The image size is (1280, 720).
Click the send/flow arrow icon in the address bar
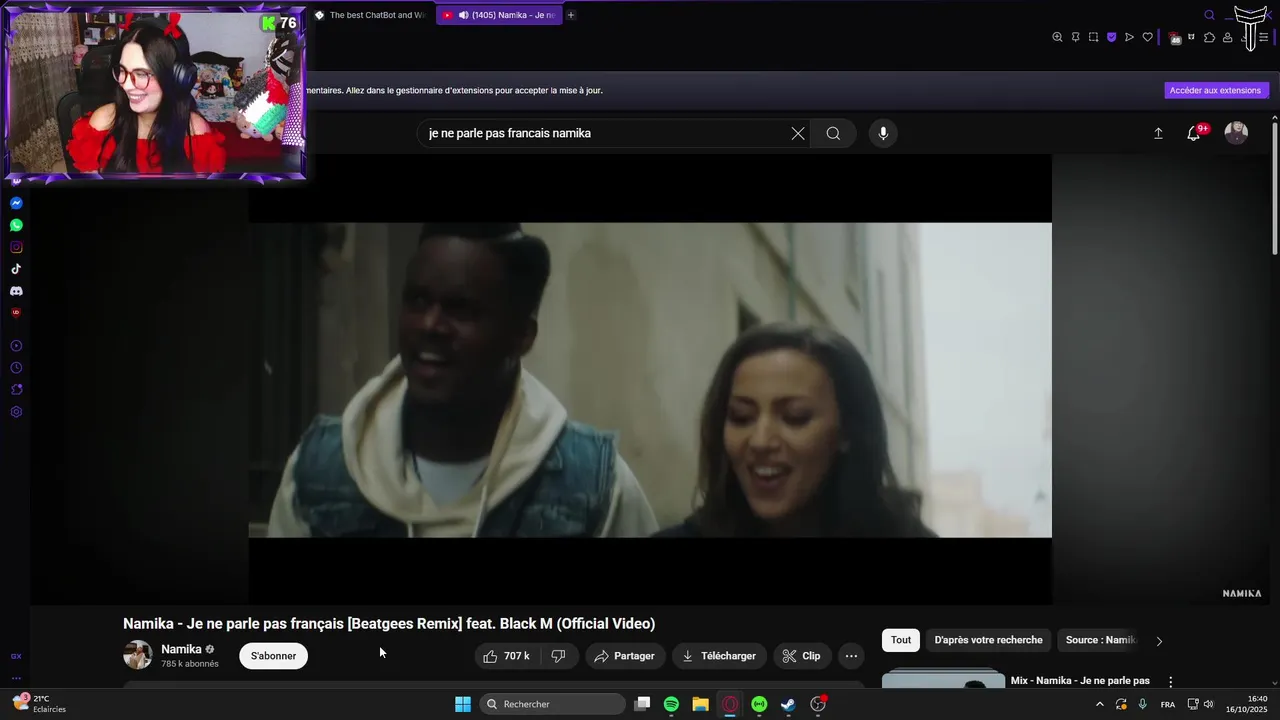click(1129, 37)
